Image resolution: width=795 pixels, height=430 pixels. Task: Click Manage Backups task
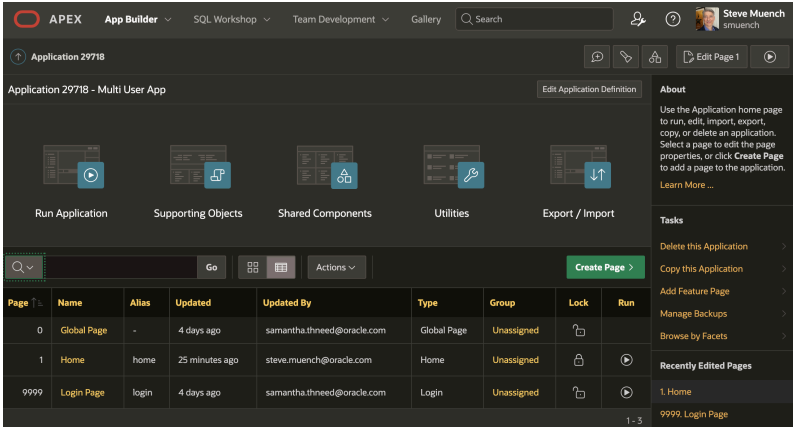(x=693, y=314)
